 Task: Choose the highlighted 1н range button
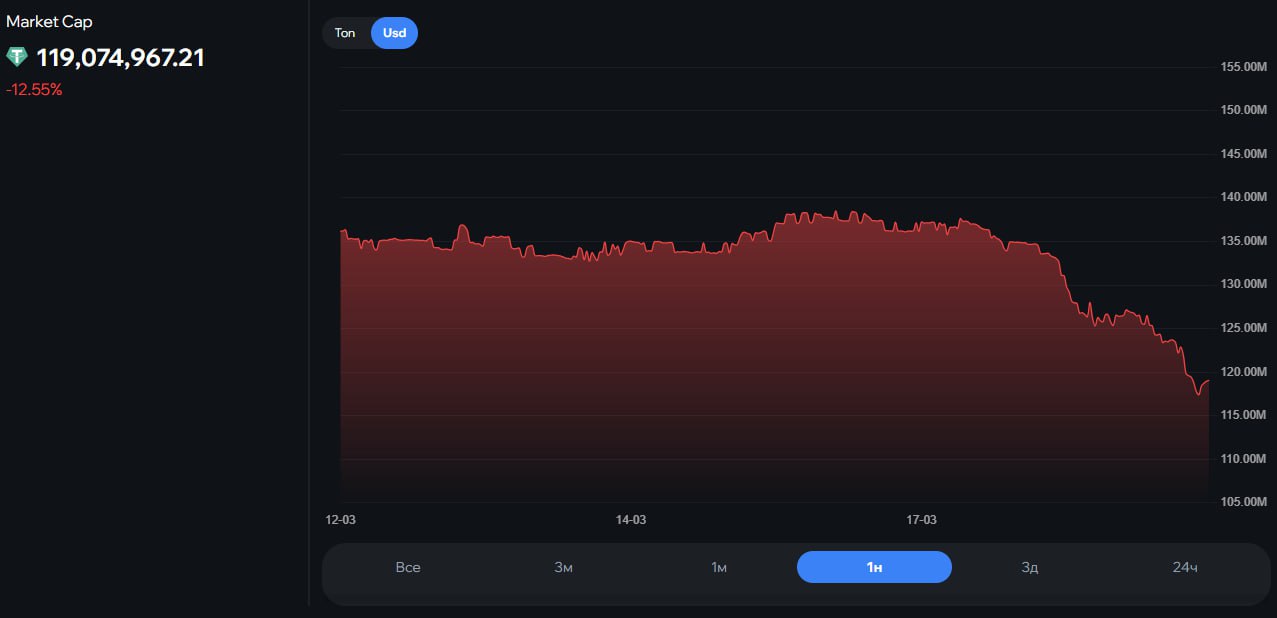pyautogui.click(x=874, y=567)
